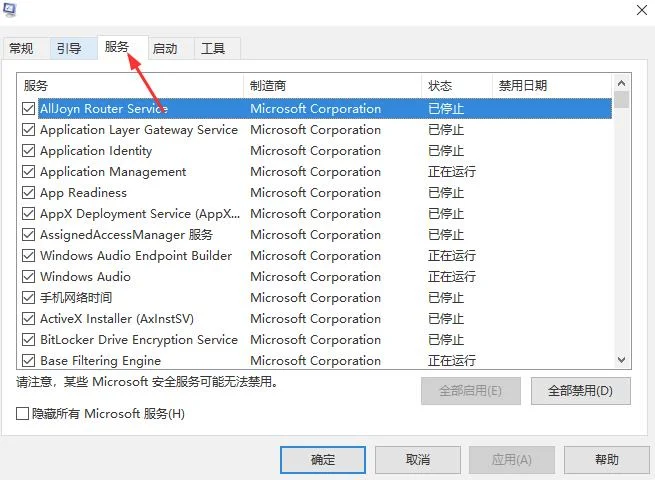Screen dimensions: 655x480
Task: Click the scrollbar up arrow
Action: tap(622, 83)
